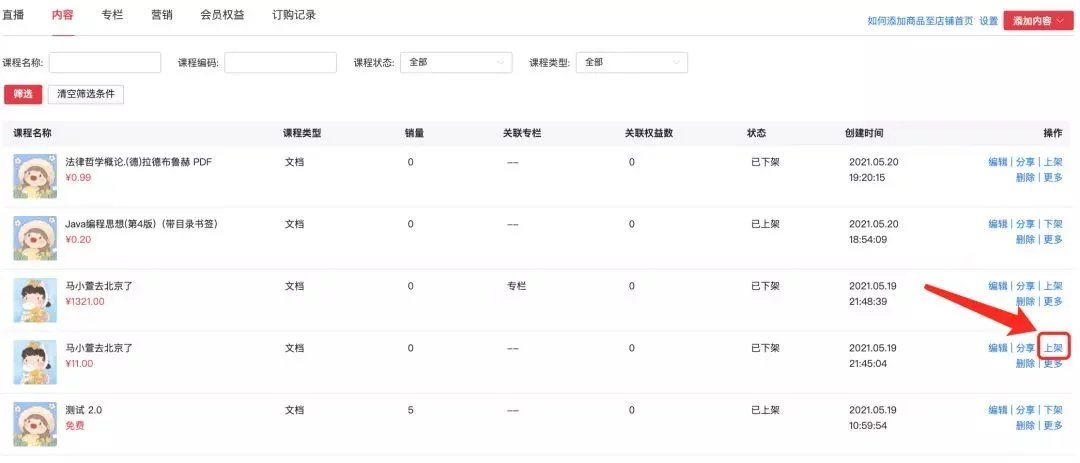
Task: Click the 设置 link at top right
Action: [988, 21]
